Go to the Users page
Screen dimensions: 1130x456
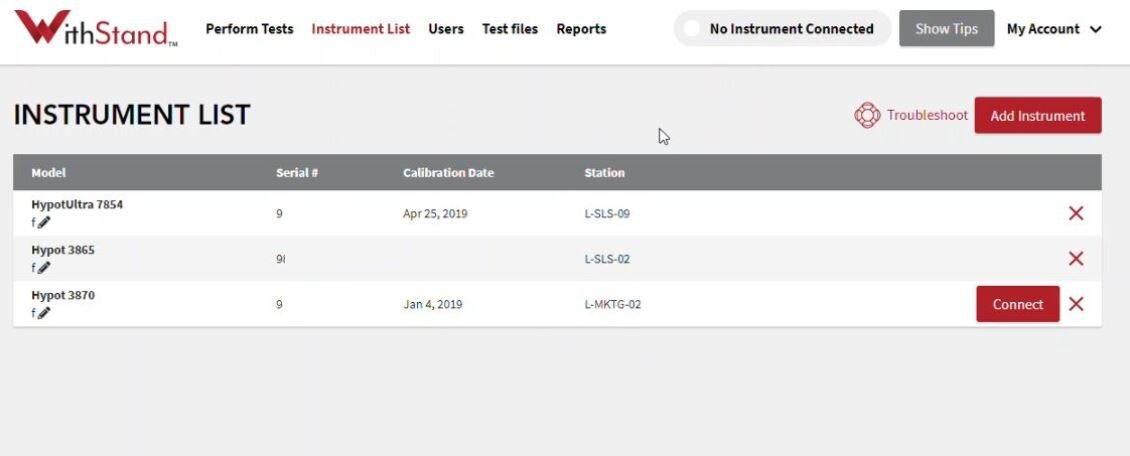click(x=446, y=29)
